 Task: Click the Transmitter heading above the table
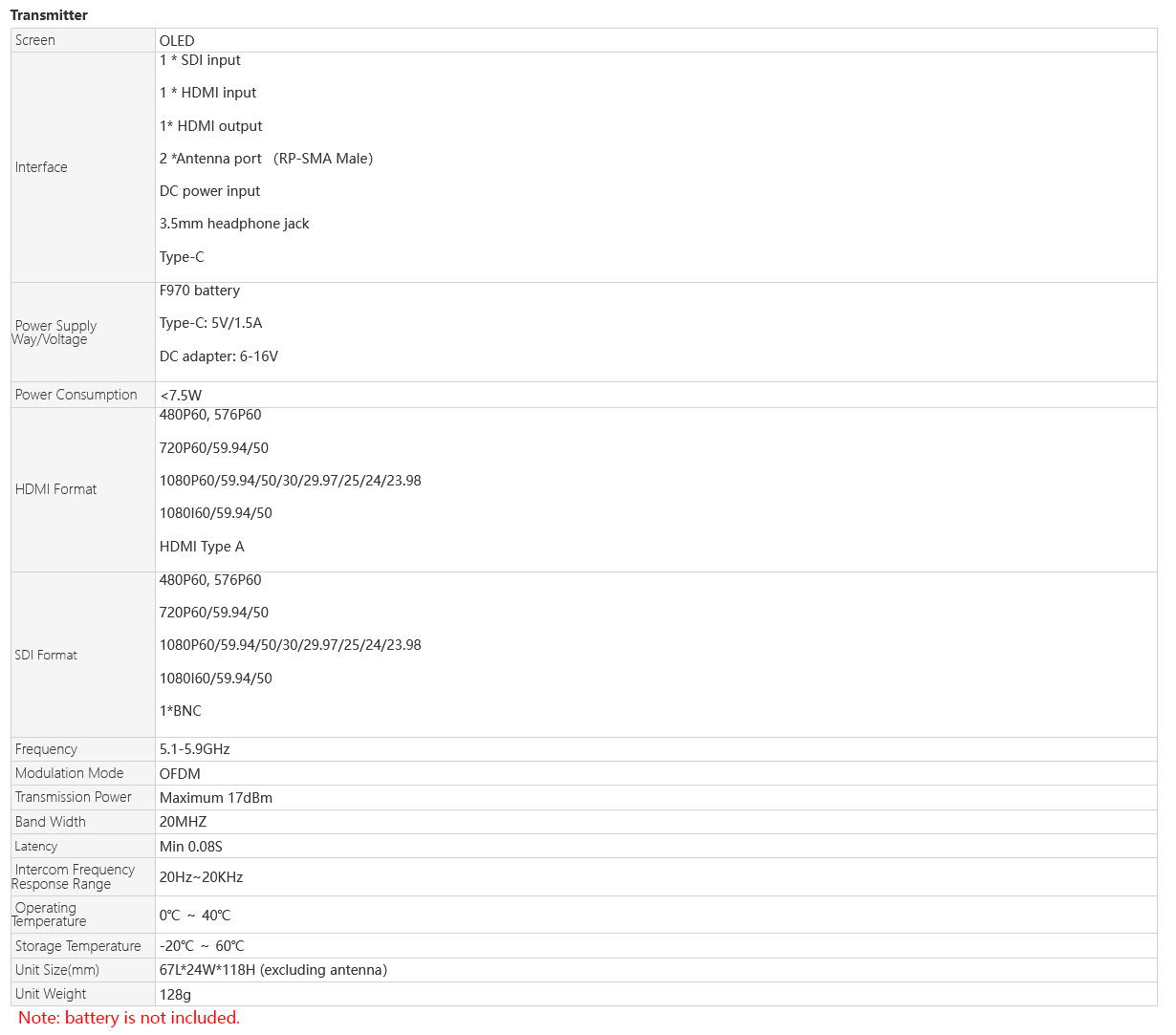(x=49, y=15)
